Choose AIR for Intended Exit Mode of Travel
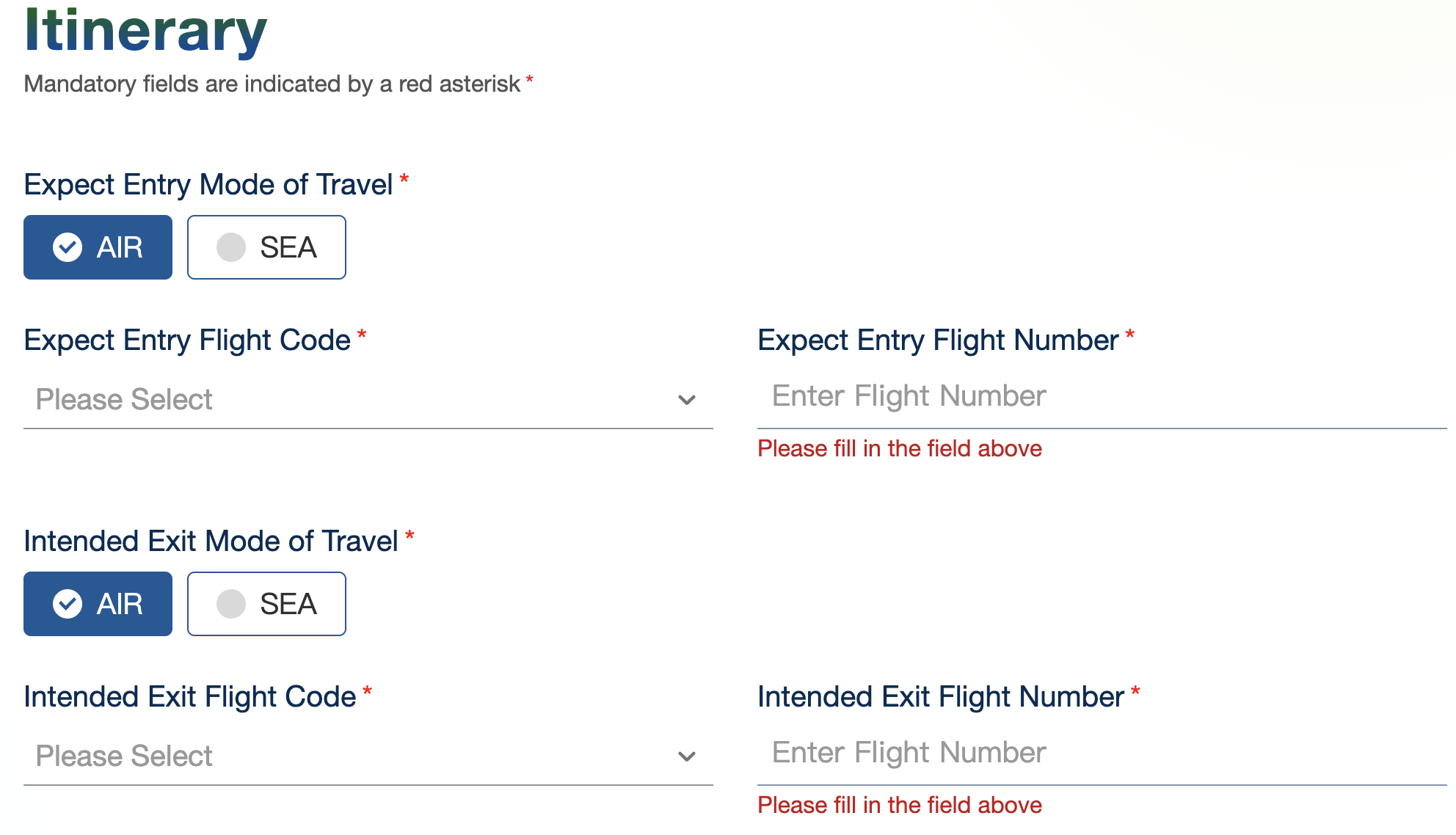The width and height of the screenshot is (1456, 835). click(x=98, y=604)
